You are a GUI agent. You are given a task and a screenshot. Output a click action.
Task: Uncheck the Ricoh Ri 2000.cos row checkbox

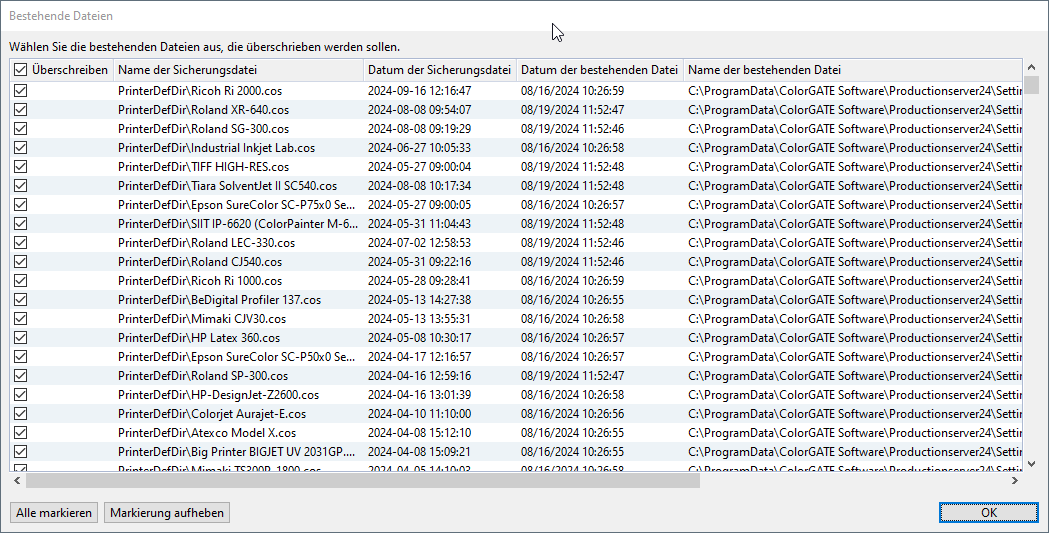tap(20, 91)
